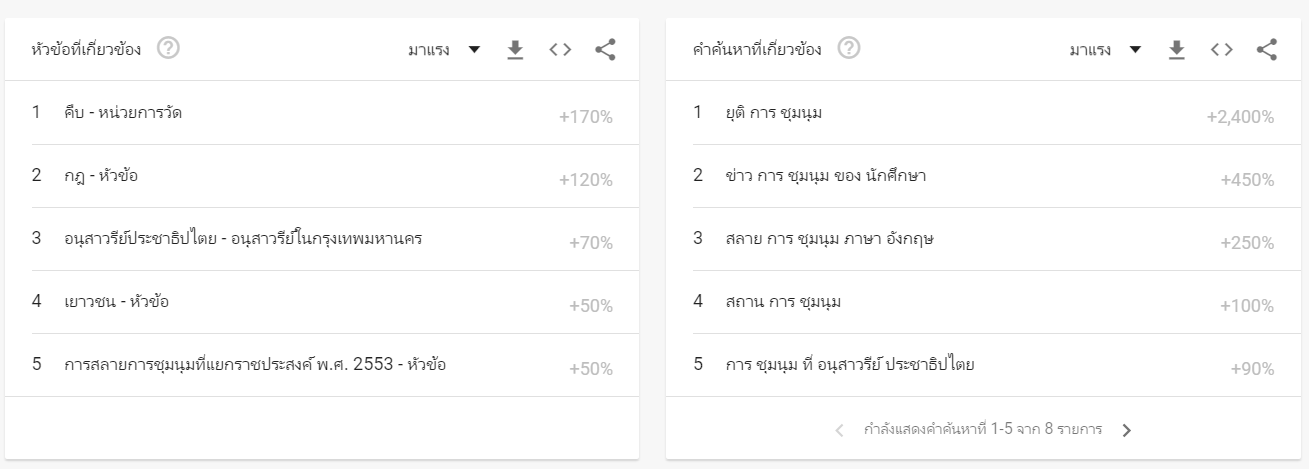This screenshot has height=469, width=1309.
Task: Open มาแรง dropdown in related queries
Action: [1105, 50]
